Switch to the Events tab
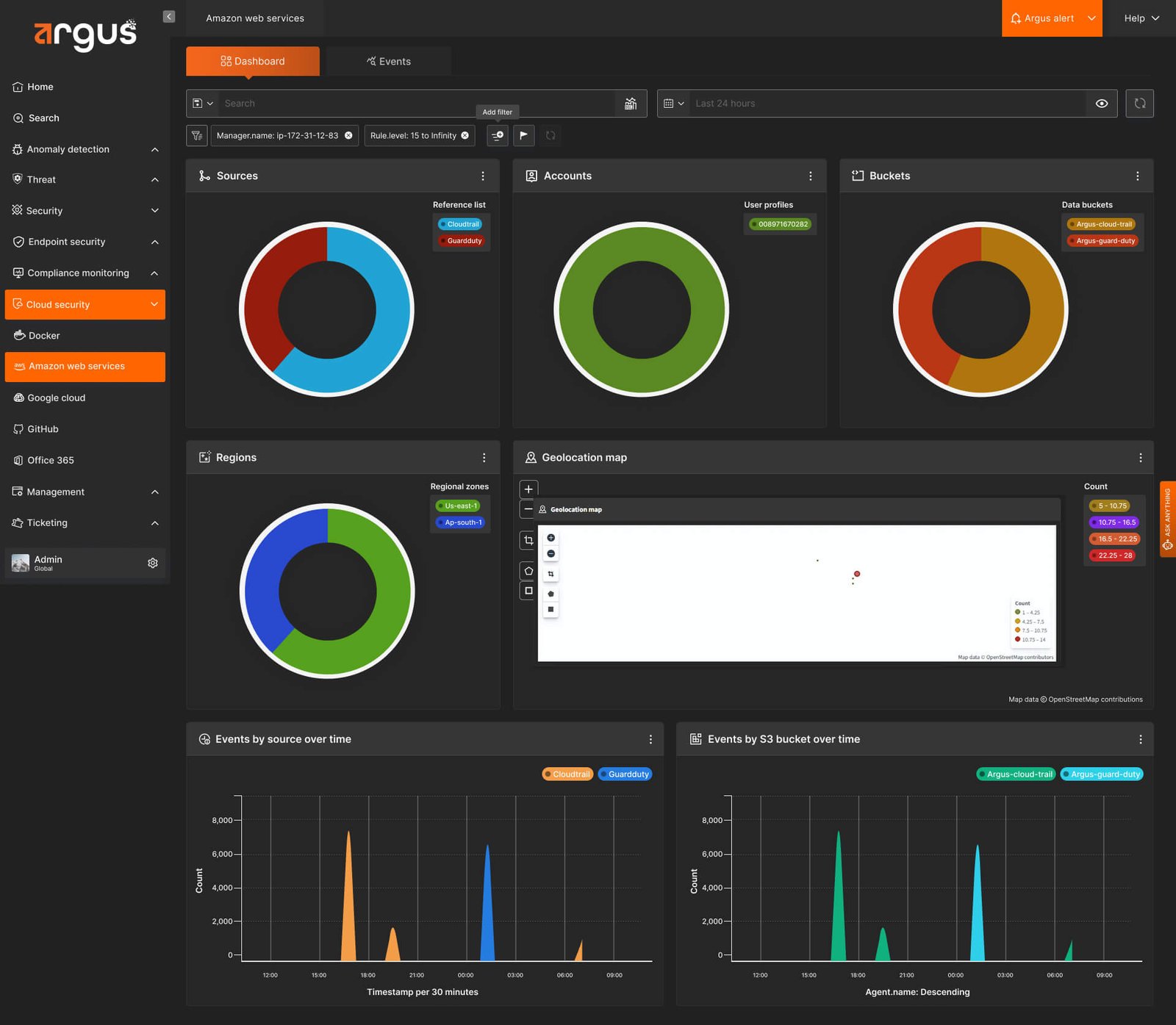 (388, 62)
